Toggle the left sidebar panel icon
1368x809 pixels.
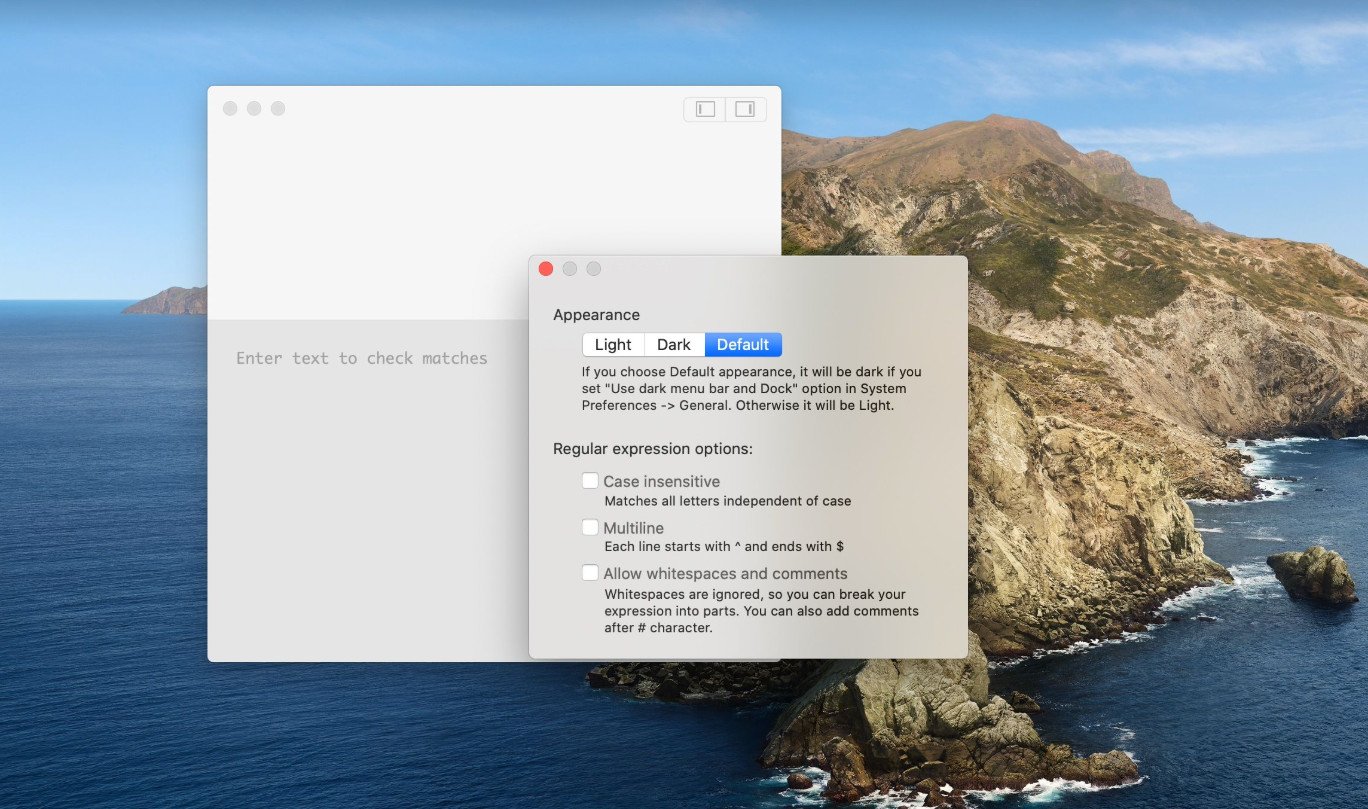[x=705, y=109]
